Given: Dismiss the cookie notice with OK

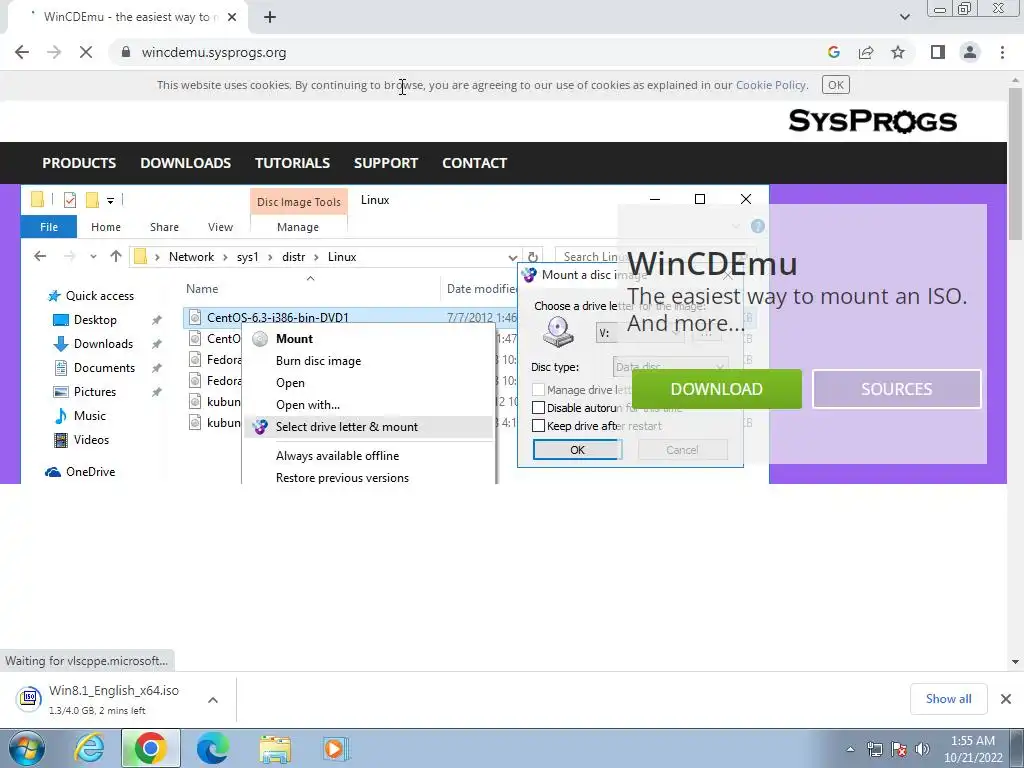Looking at the screenshot, I should point(835,85).
